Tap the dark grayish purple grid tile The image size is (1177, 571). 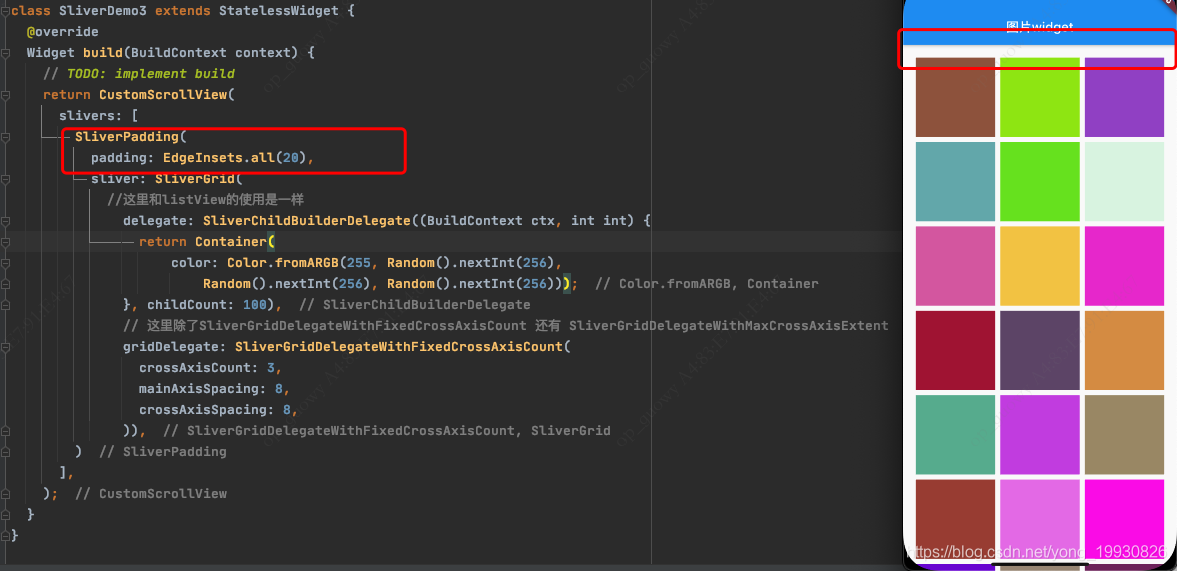coord(1040,350)
